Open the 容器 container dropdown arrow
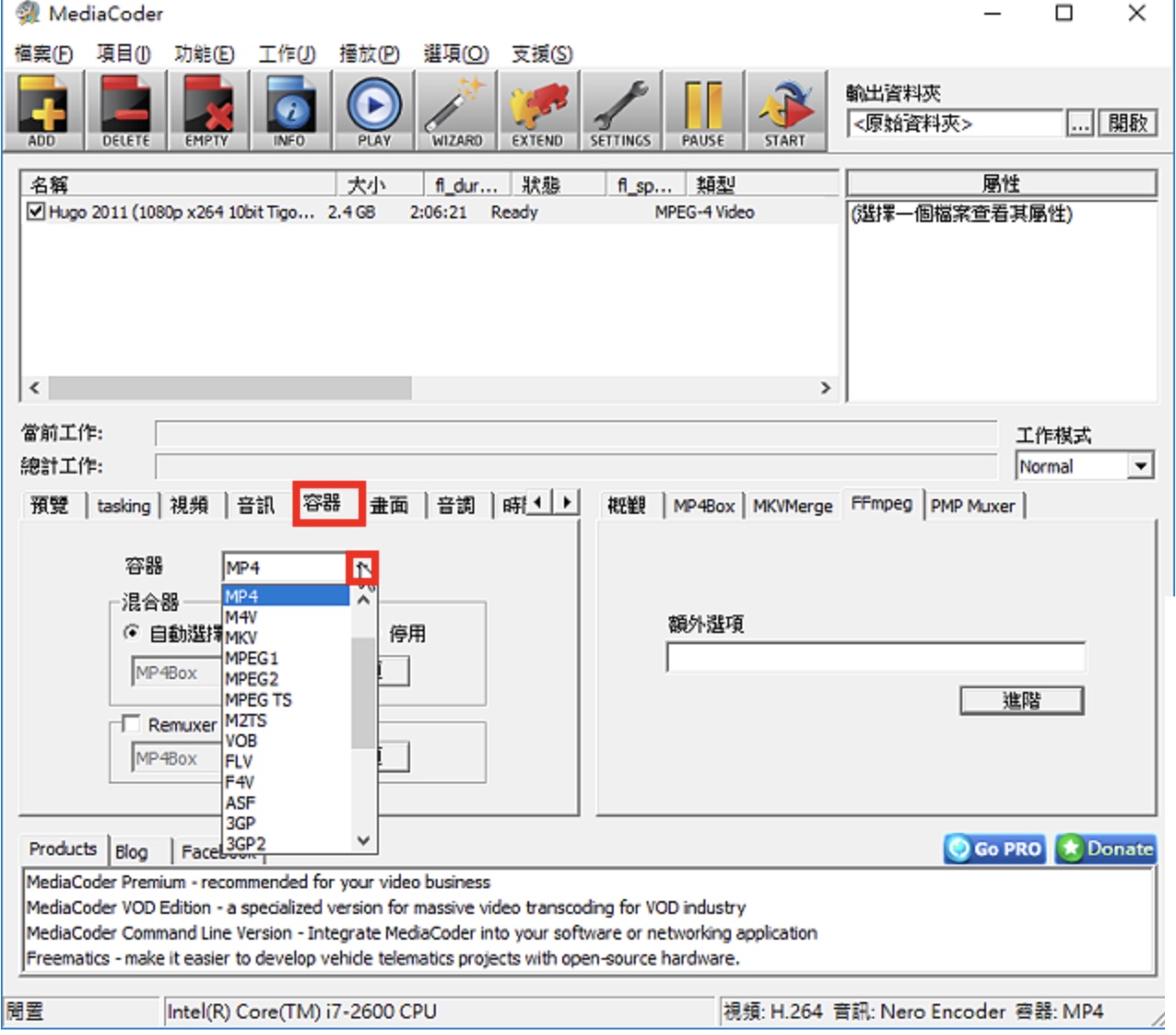1176x1035 pixels. [362, 568]
